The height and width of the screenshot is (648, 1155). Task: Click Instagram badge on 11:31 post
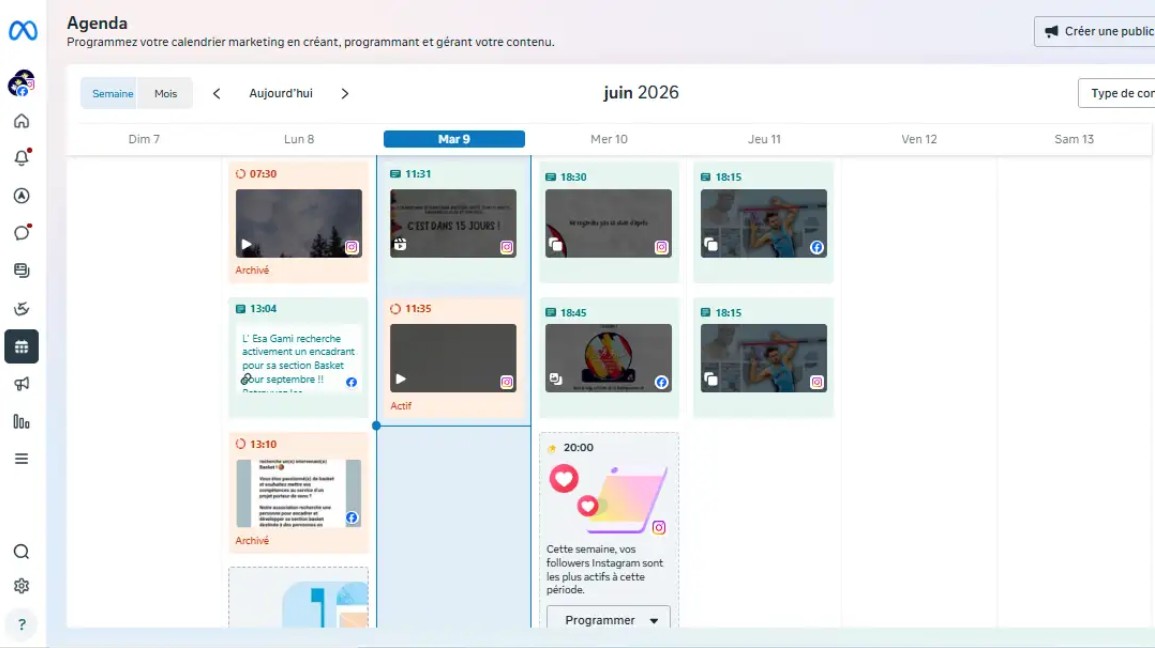[507, 247]
